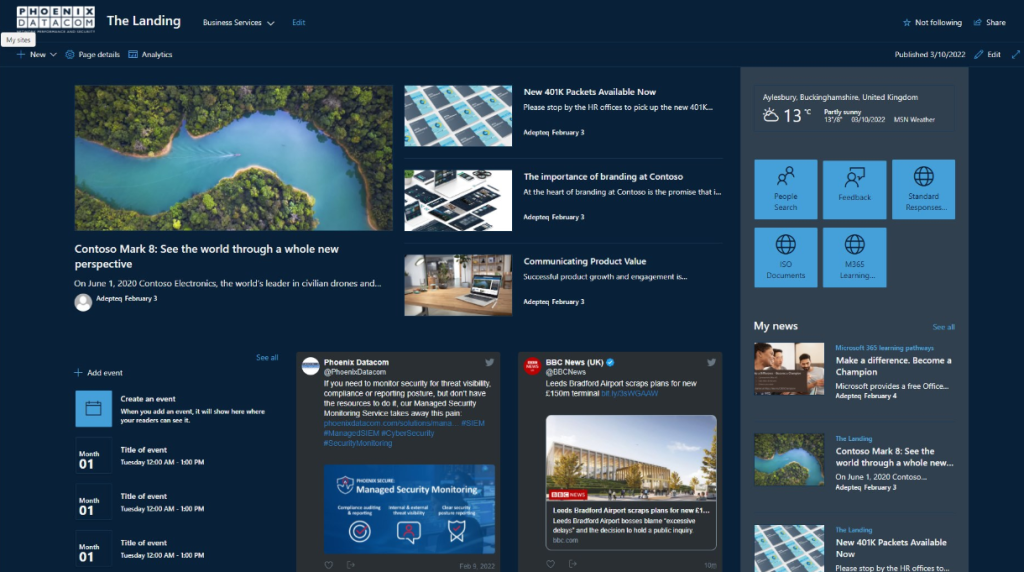
Task: Click Aylesbury, Buckinghamshire location text
Action: tap(840, 97)
